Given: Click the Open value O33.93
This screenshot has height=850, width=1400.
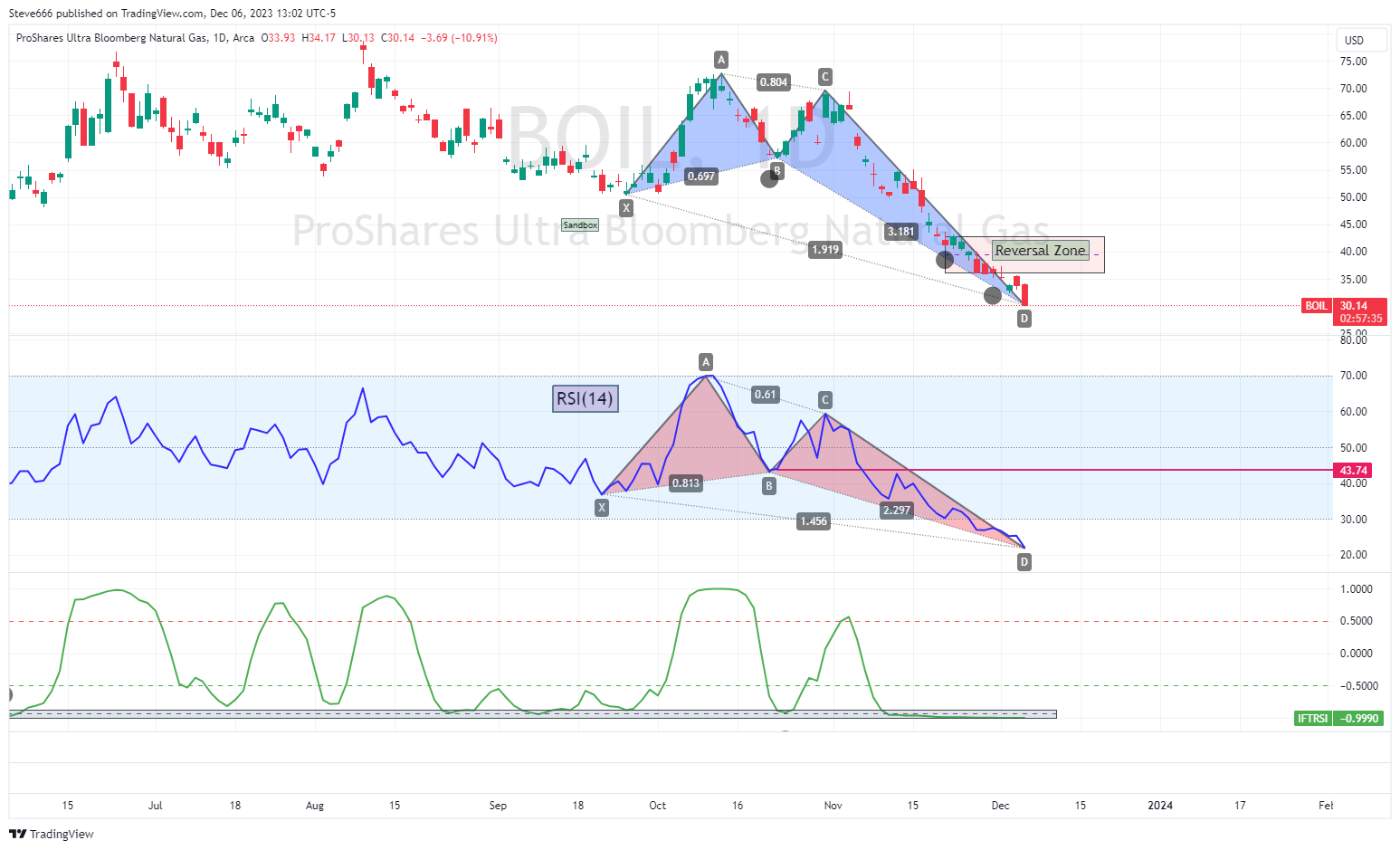Looking at the screenshot, I should [279, 38].
